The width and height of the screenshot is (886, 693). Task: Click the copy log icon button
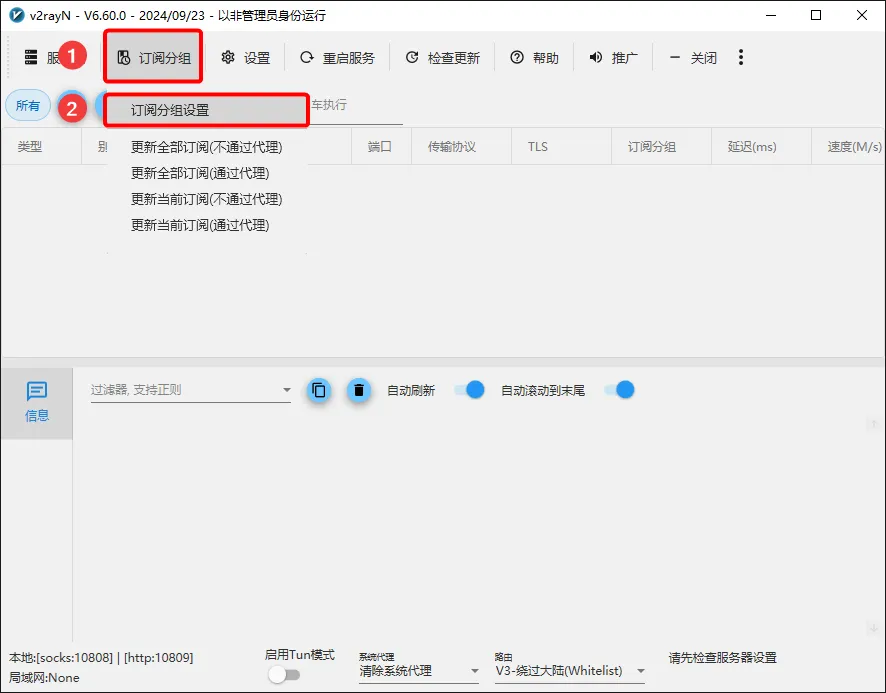(x=319, y=390)
